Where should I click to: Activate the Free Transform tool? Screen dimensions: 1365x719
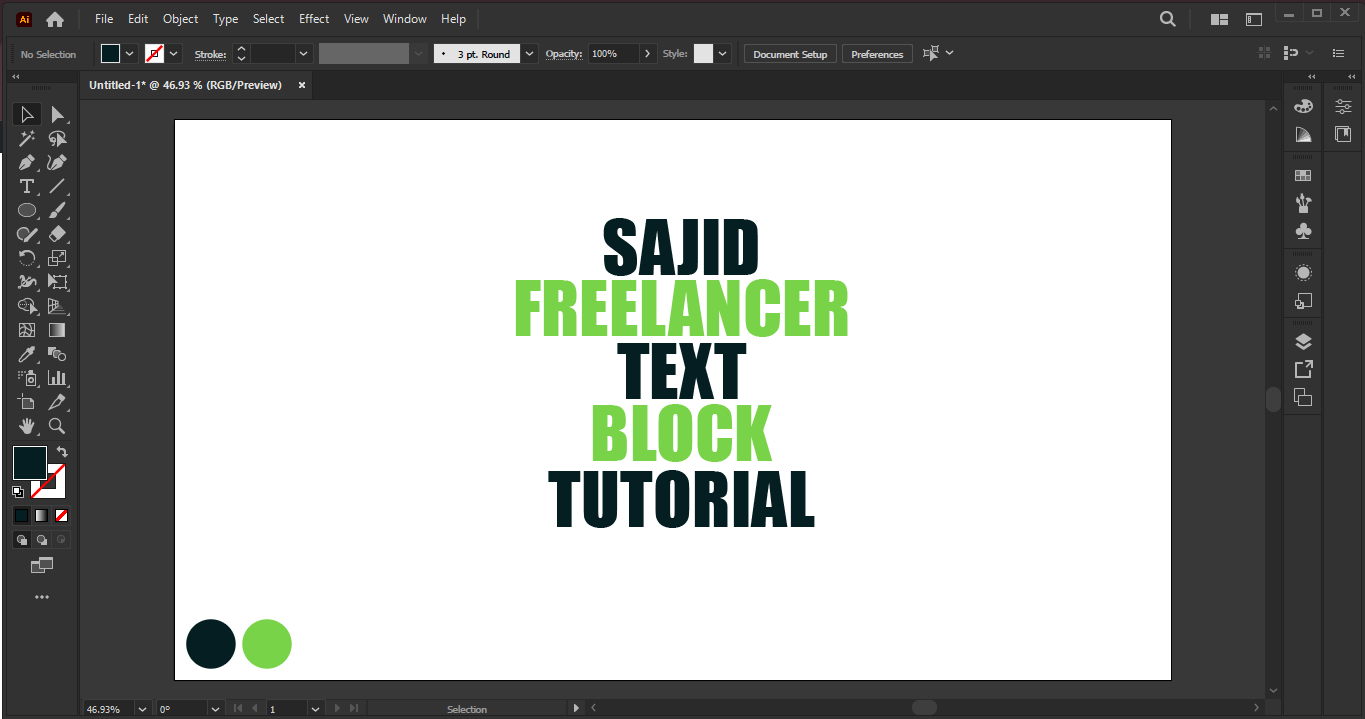(x=58, y=282)
